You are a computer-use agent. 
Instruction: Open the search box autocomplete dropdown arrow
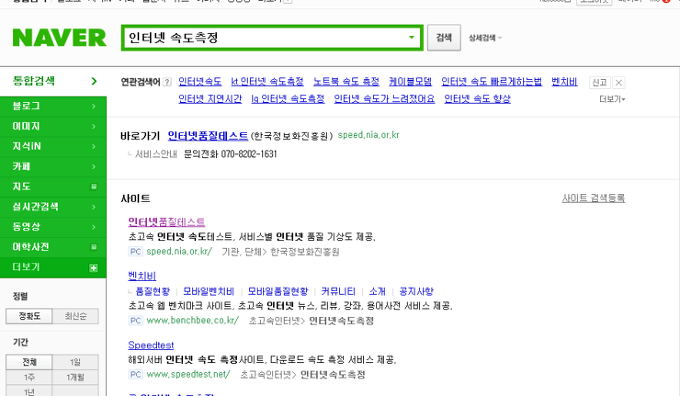click(x=411, y=37)
